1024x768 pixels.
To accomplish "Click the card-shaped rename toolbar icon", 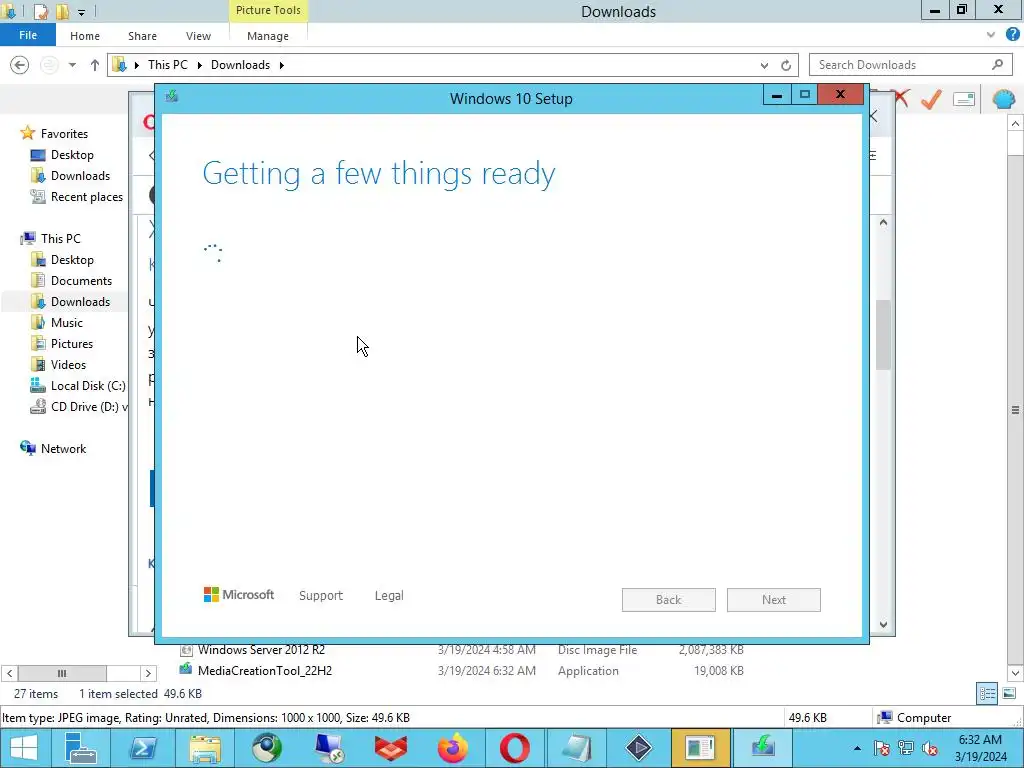I will tap(964, 99).
